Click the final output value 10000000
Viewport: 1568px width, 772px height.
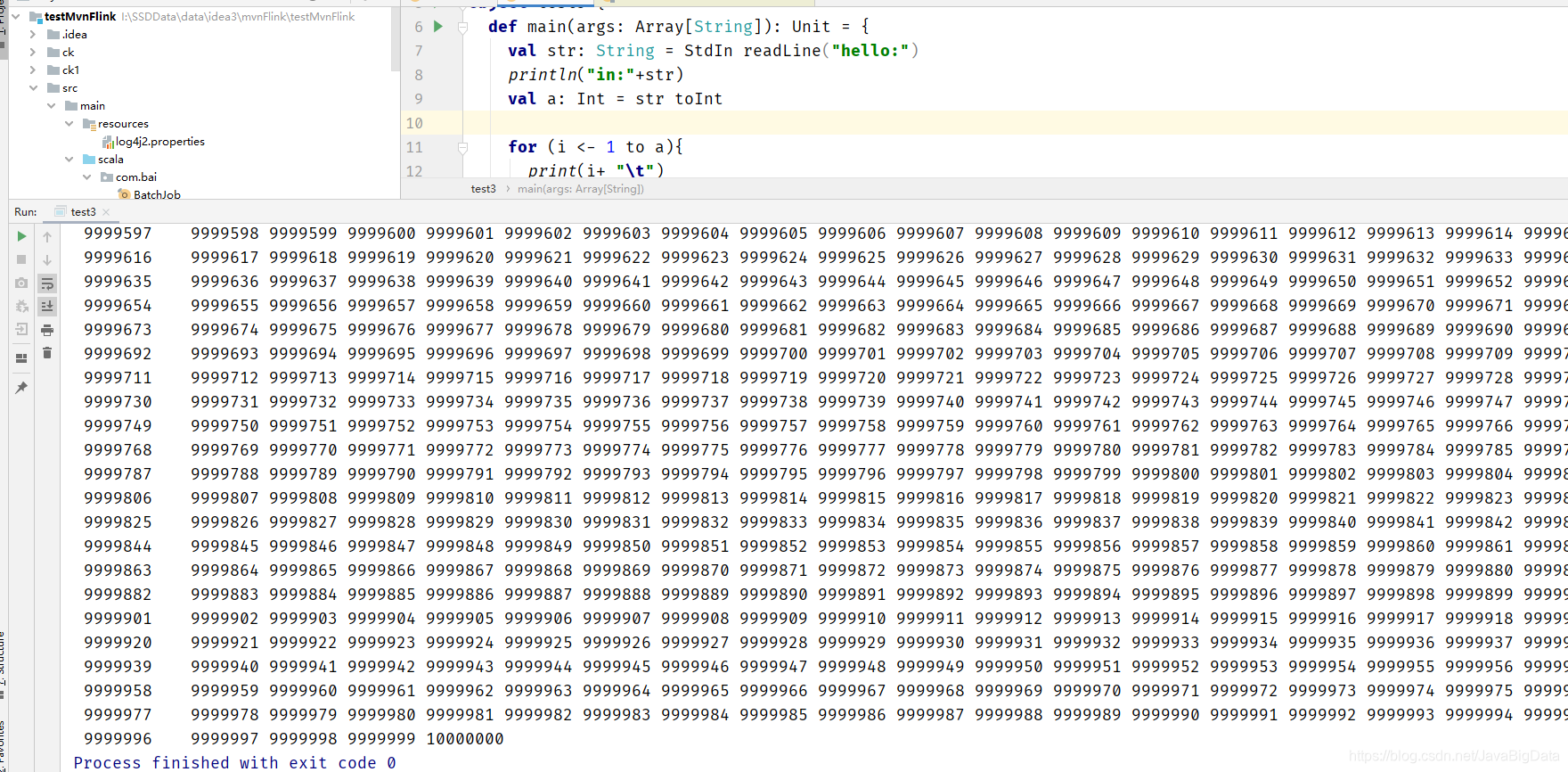coord(465,739)
